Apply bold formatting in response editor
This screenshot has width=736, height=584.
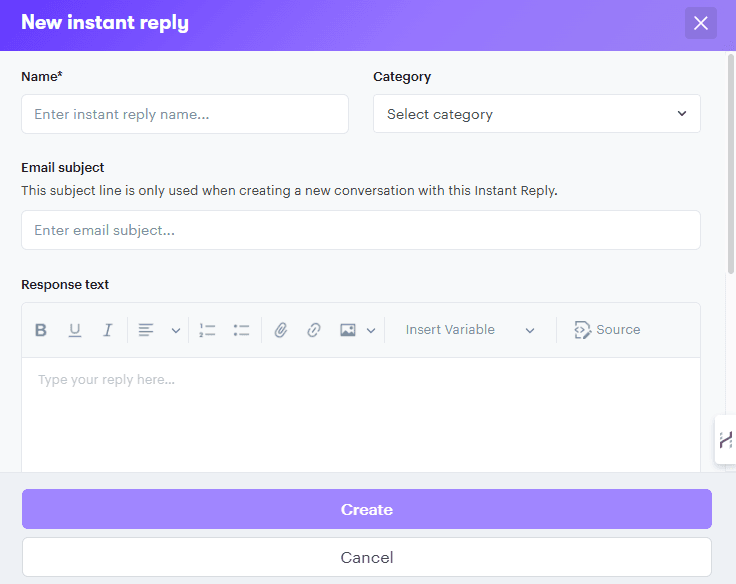pyautogui.click(x=41, y=330)
